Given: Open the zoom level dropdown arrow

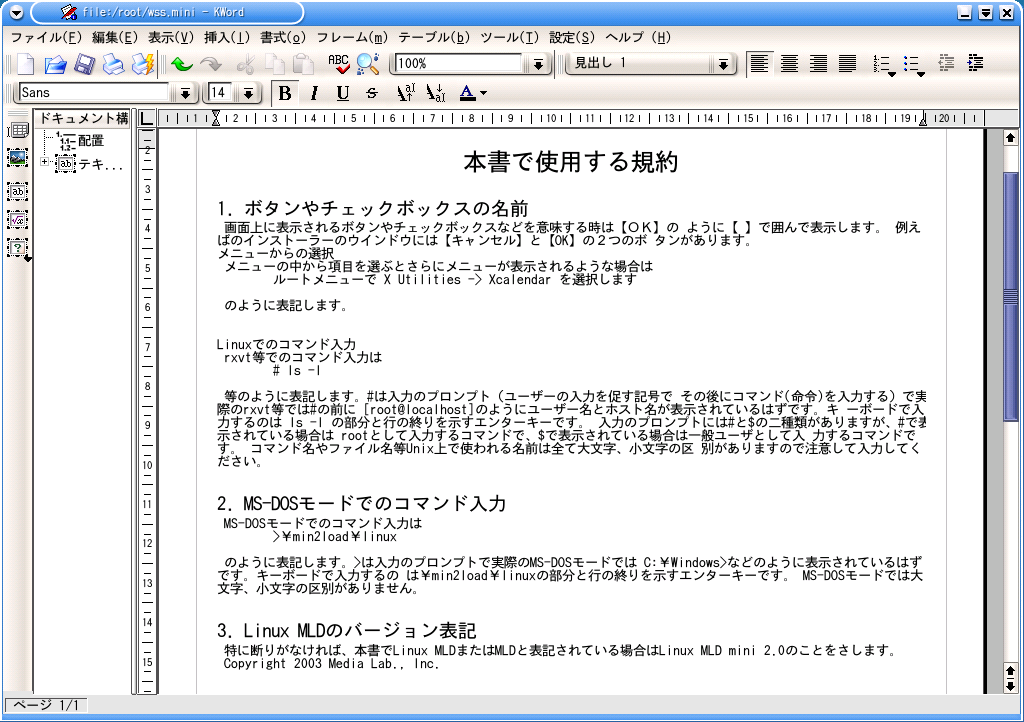Looking at the screenshot, I should coord(538,64).
